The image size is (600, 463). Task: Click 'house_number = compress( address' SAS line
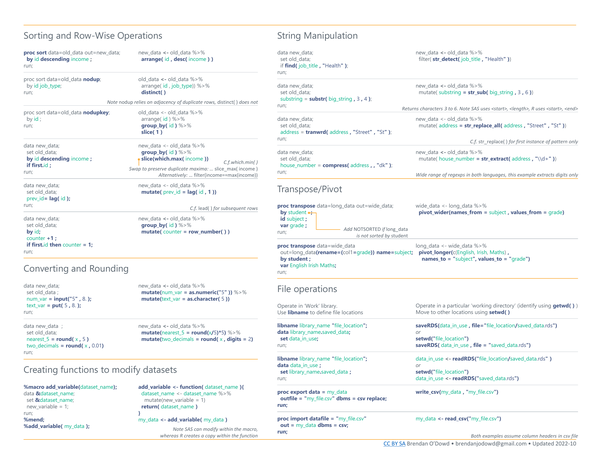(336, 166)
